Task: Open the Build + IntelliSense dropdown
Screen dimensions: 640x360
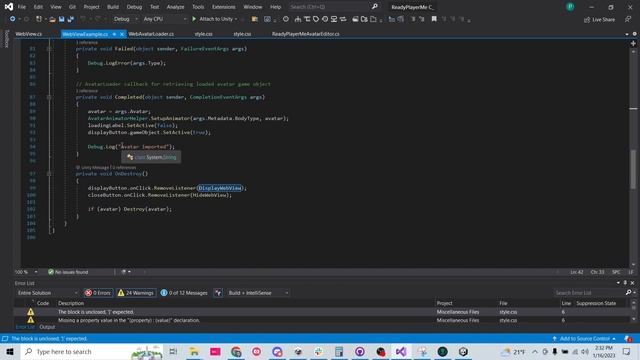Action: click(x=258, y=293)
